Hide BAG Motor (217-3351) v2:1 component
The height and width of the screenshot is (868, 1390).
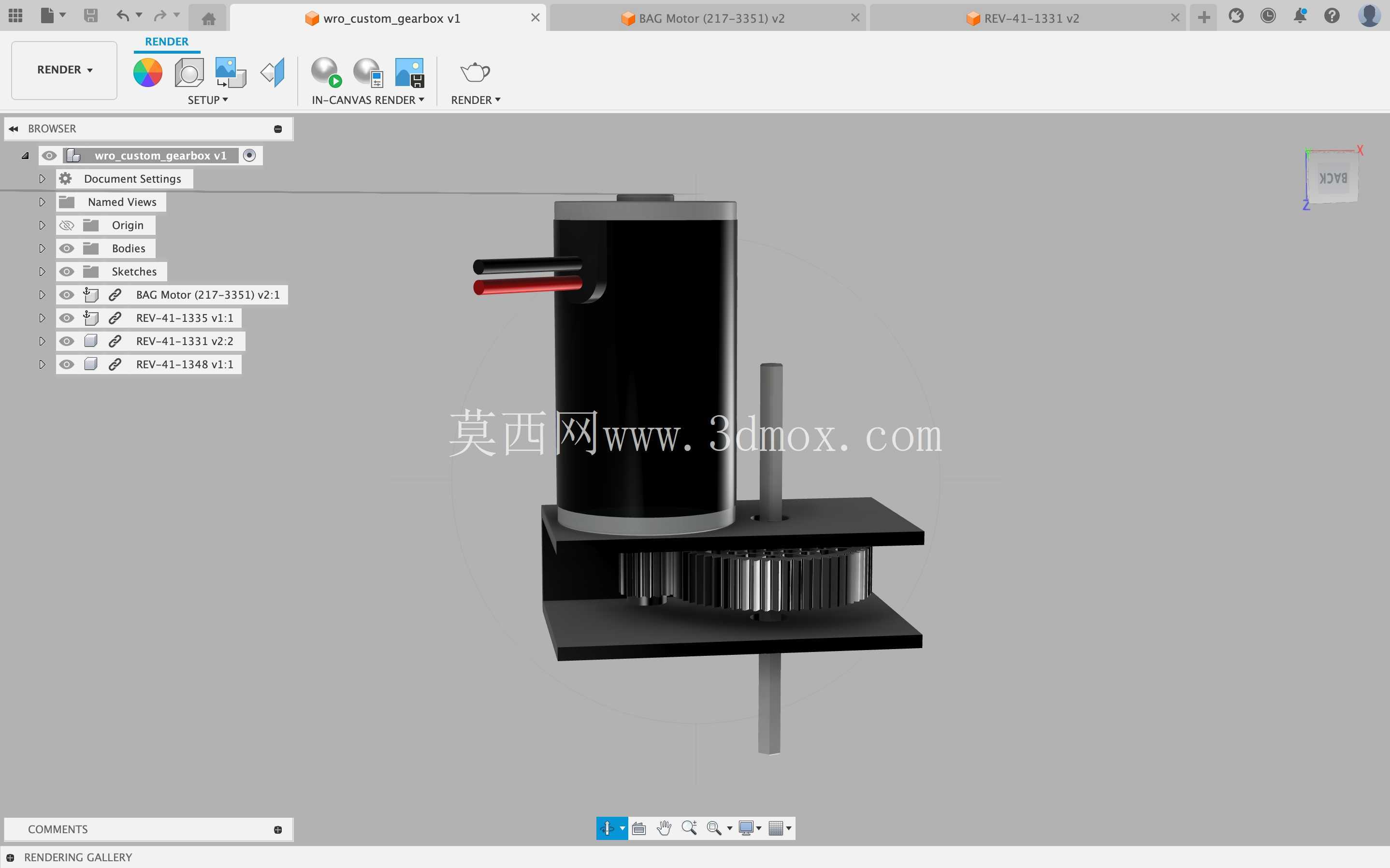[67, 294]
